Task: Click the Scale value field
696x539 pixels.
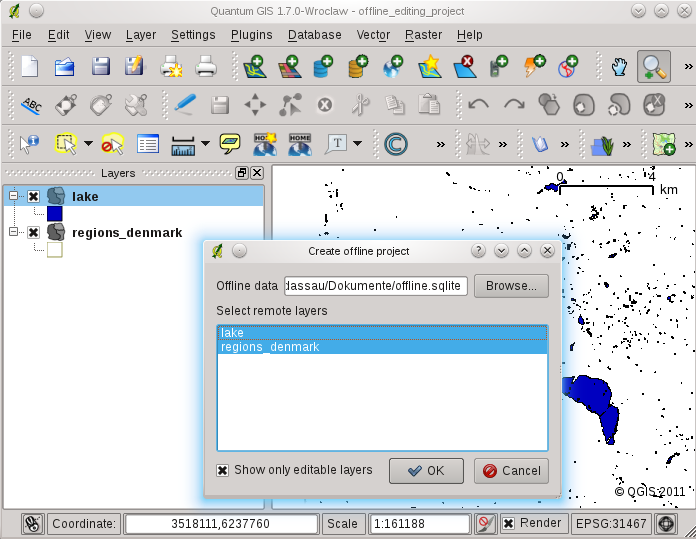Action: pos(419,524)
